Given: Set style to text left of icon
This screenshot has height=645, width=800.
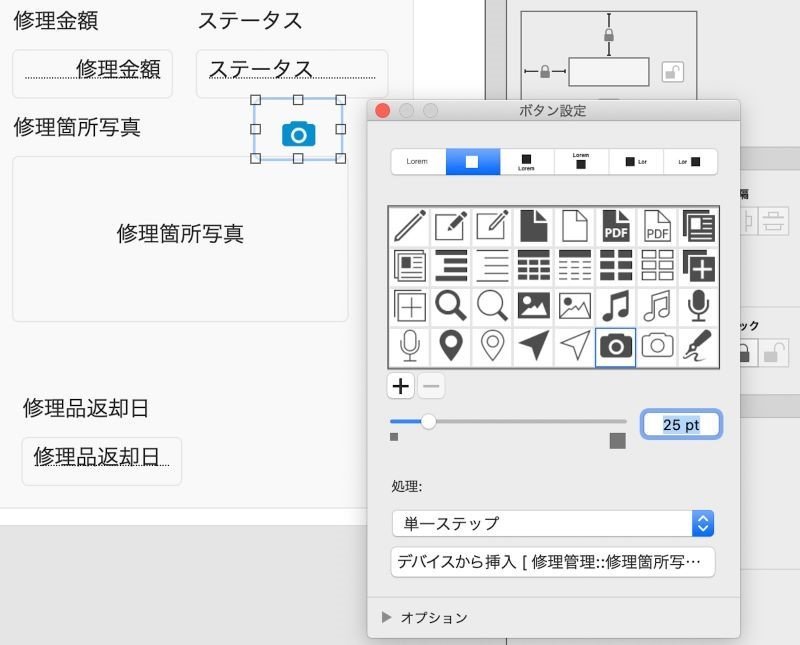Looking at the screenshot, I should (x=690, y=162).
